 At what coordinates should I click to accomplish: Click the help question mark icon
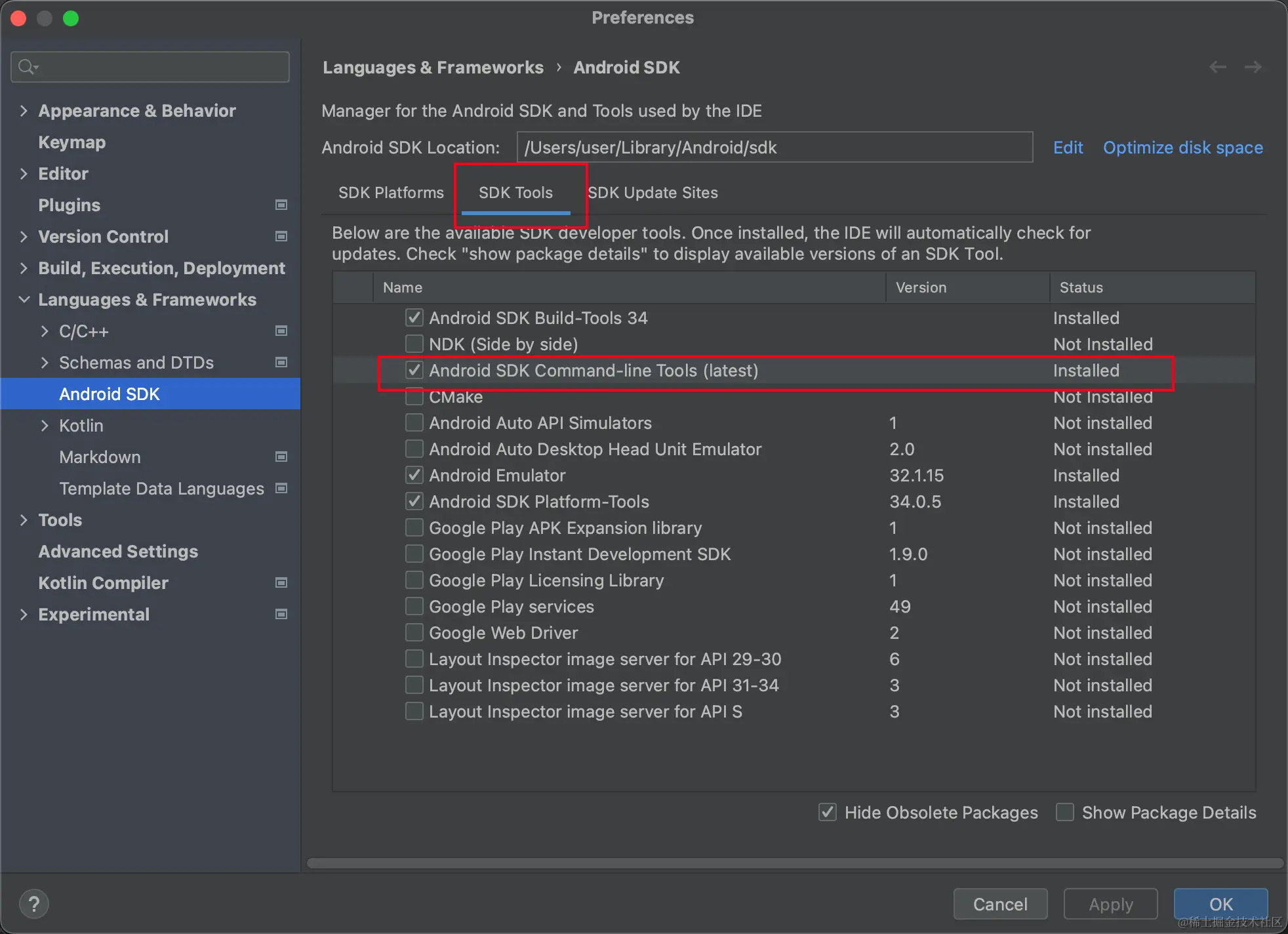(x=34, y=904)
